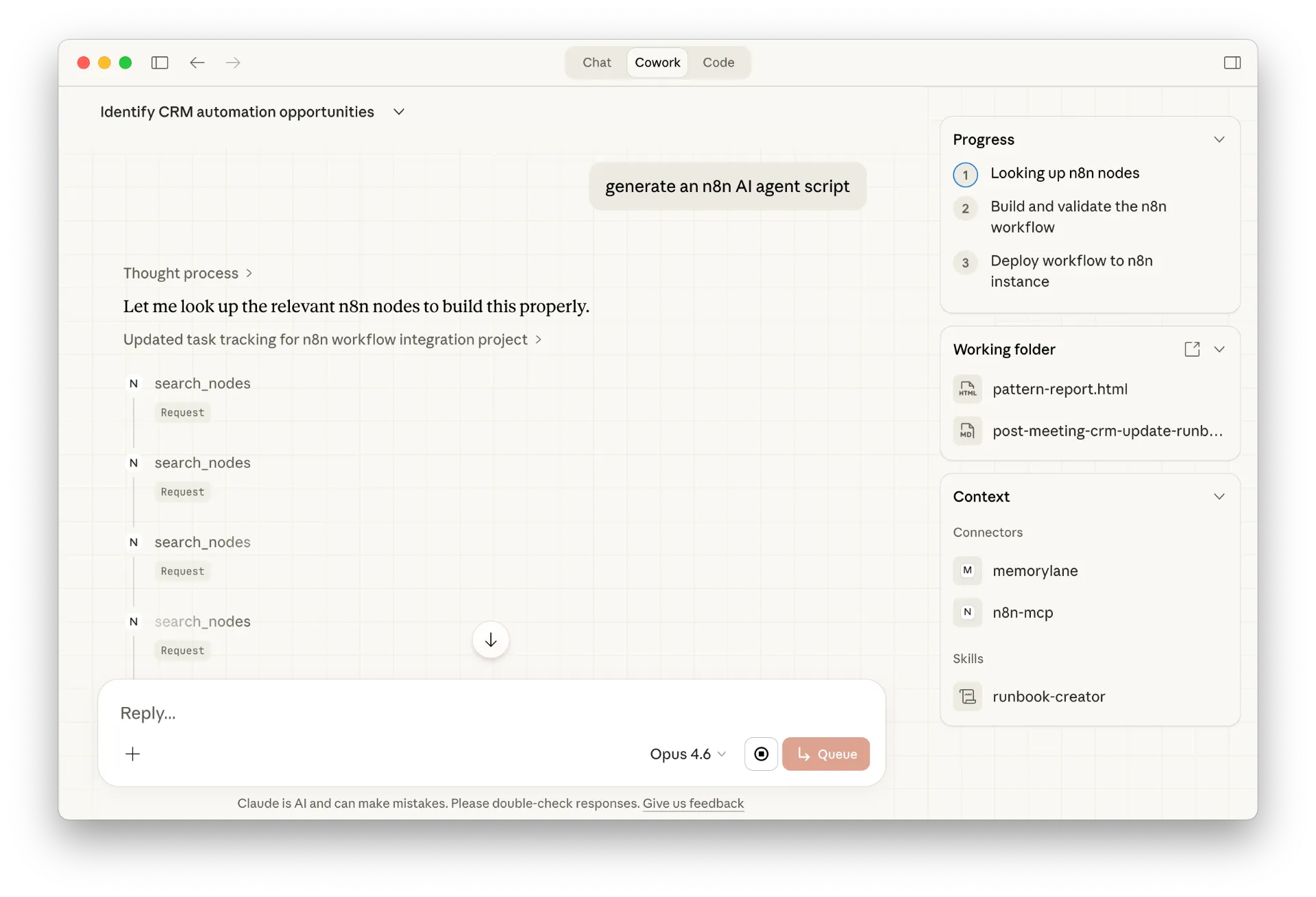1316x897 pixels.
Task: Open the Give us feedback link
Action: (692, 803)
